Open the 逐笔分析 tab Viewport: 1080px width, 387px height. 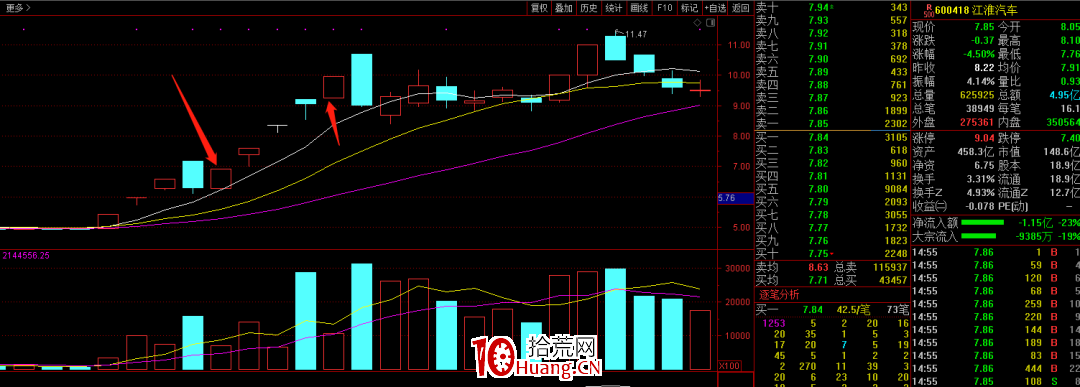(778, 295)
